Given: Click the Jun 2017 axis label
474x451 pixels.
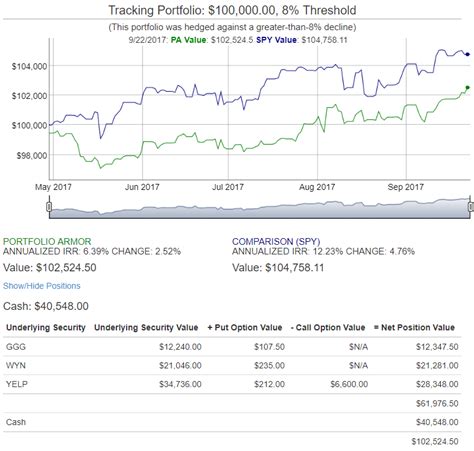Looking at the screenshot, I should pyautogui.click(x=142, y=187).
